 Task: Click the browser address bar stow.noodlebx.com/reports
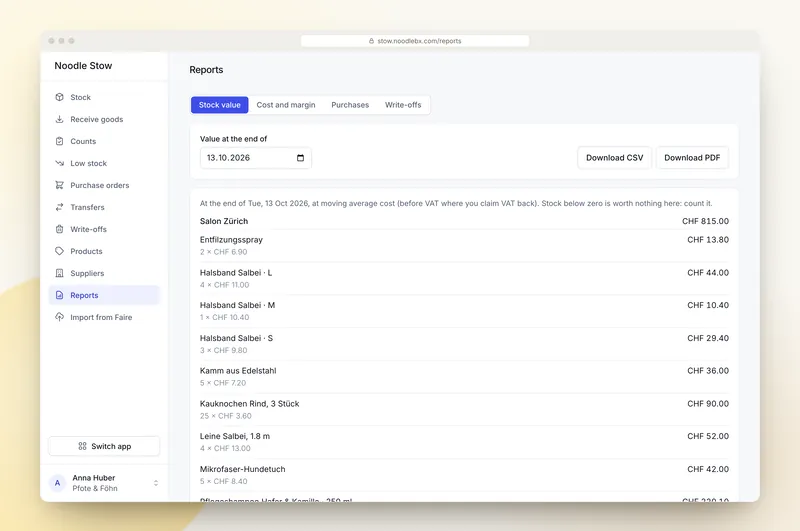click(x=415, y=41)
